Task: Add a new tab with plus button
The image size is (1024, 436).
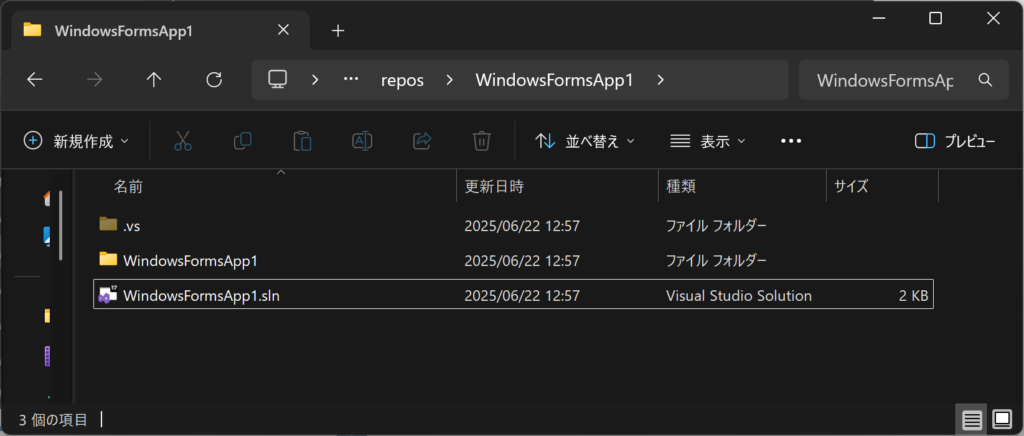Action: (338, 31)
